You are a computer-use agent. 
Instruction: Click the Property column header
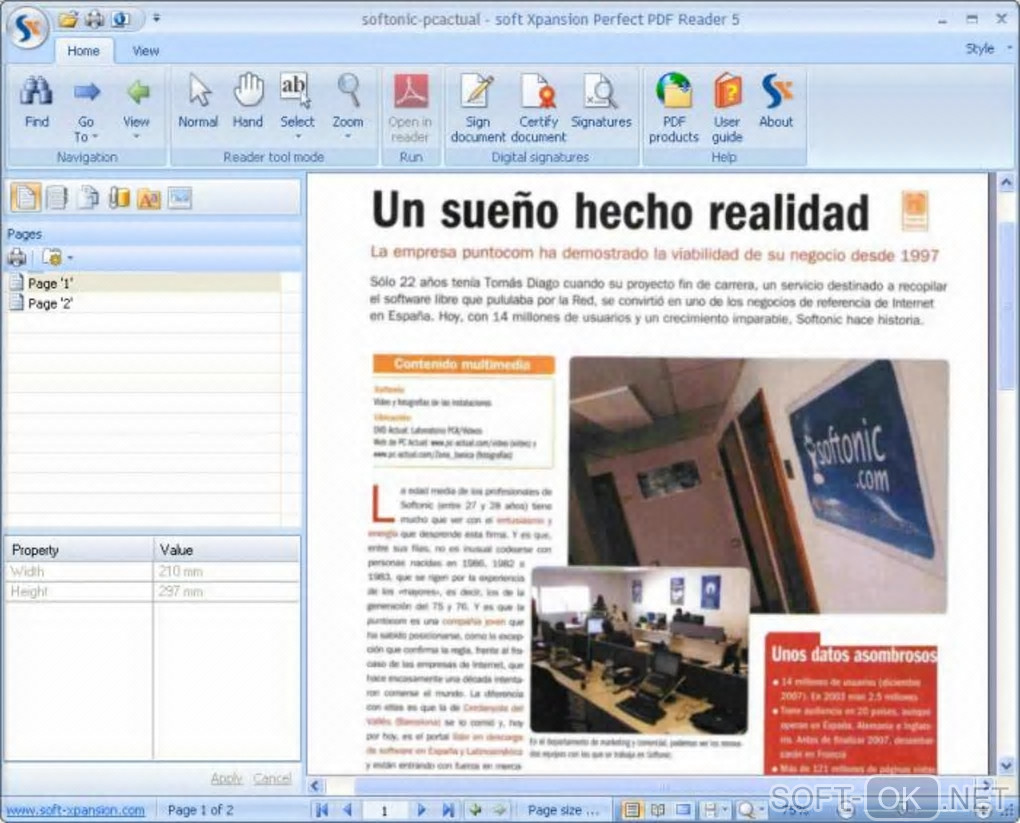[x=79, y=550]
